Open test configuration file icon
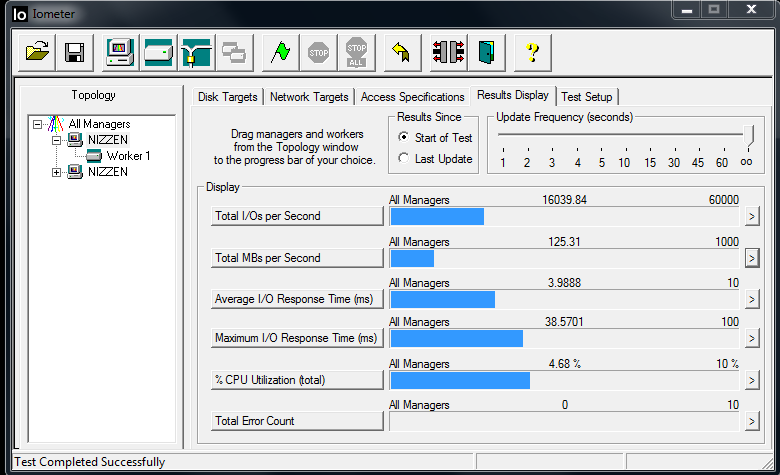The width and height of the screenshot is (780, 475). (x=37, y=52)
